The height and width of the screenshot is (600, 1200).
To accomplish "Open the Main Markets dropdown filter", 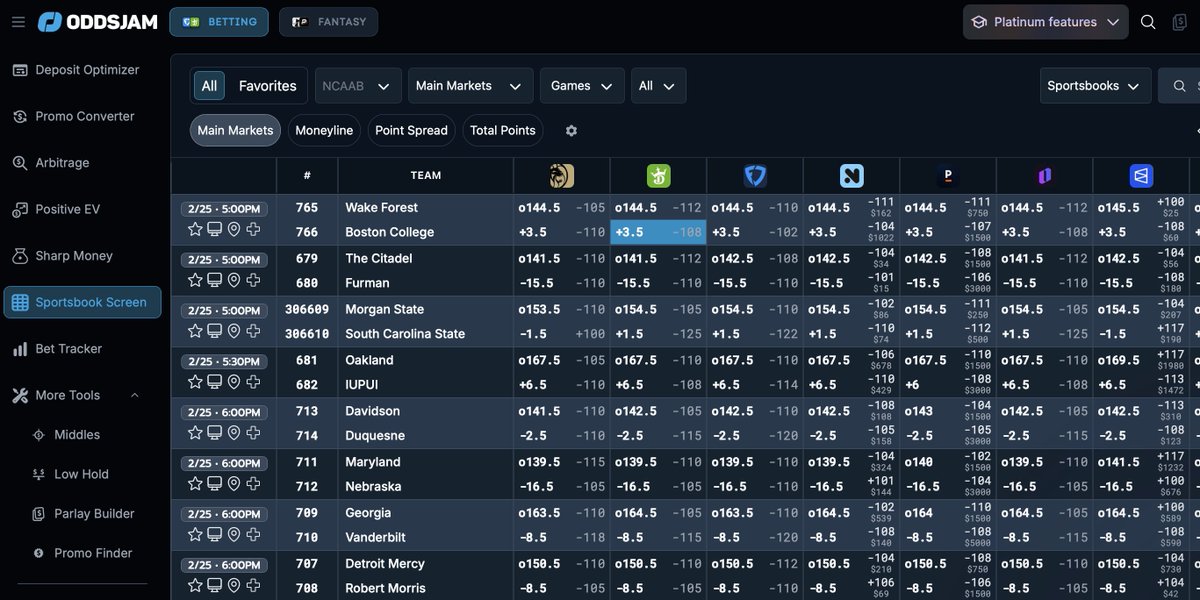I will click(470, 86).
